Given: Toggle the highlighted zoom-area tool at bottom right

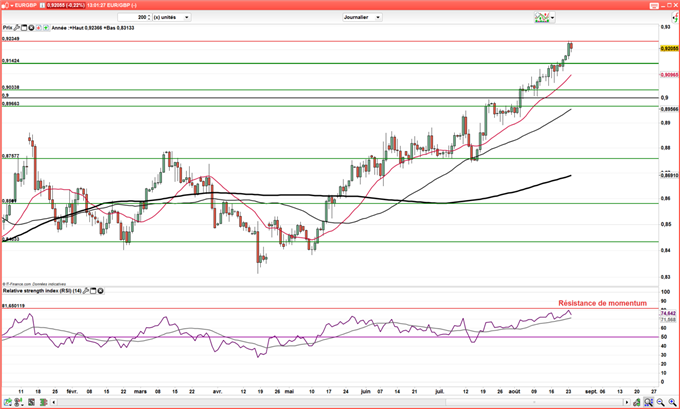Looking at the screenshot, I should [x=649, y=402].
